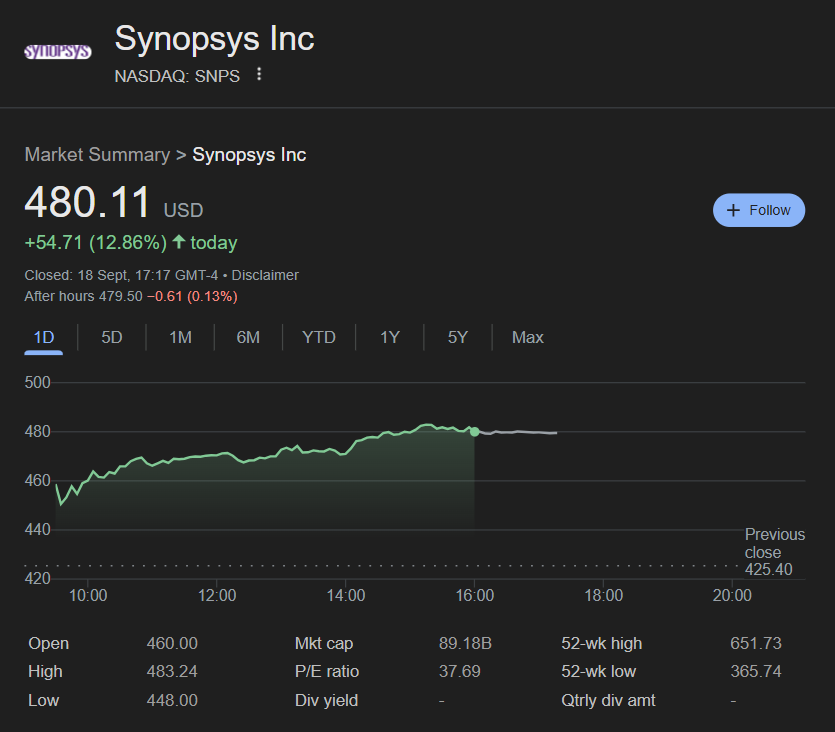
Task: Click the 52-wk high value 651.73
Action: click(756, 643)
